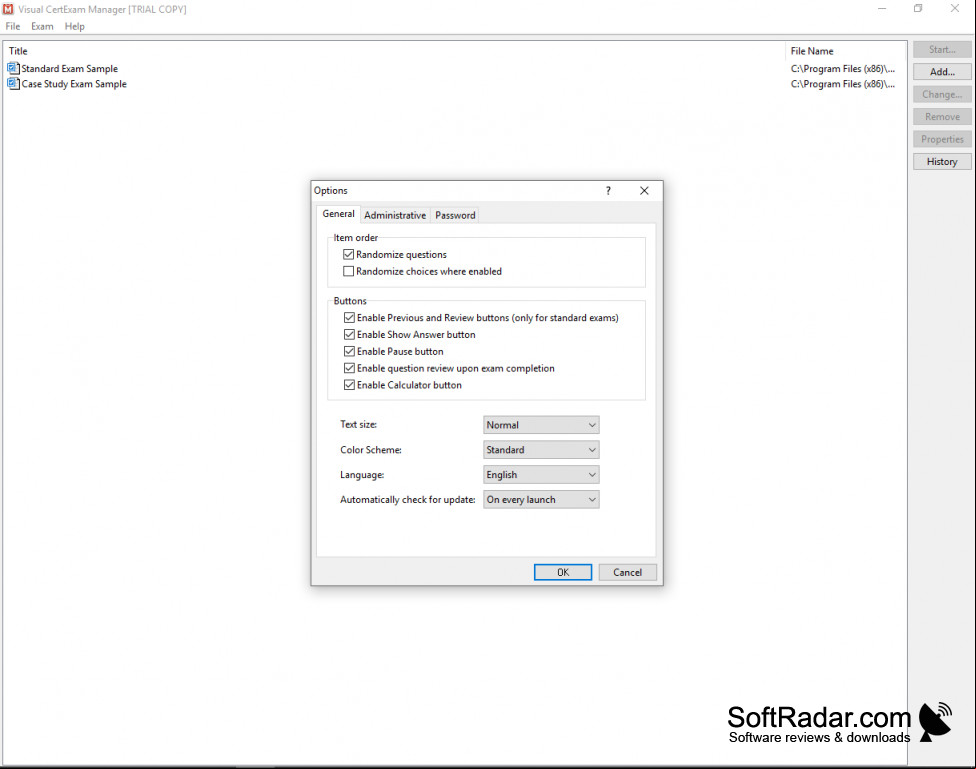The height and width of the screenshot is (769, 976).
Task: Select Standard Exam Sample row
Action: click(454, 68)
